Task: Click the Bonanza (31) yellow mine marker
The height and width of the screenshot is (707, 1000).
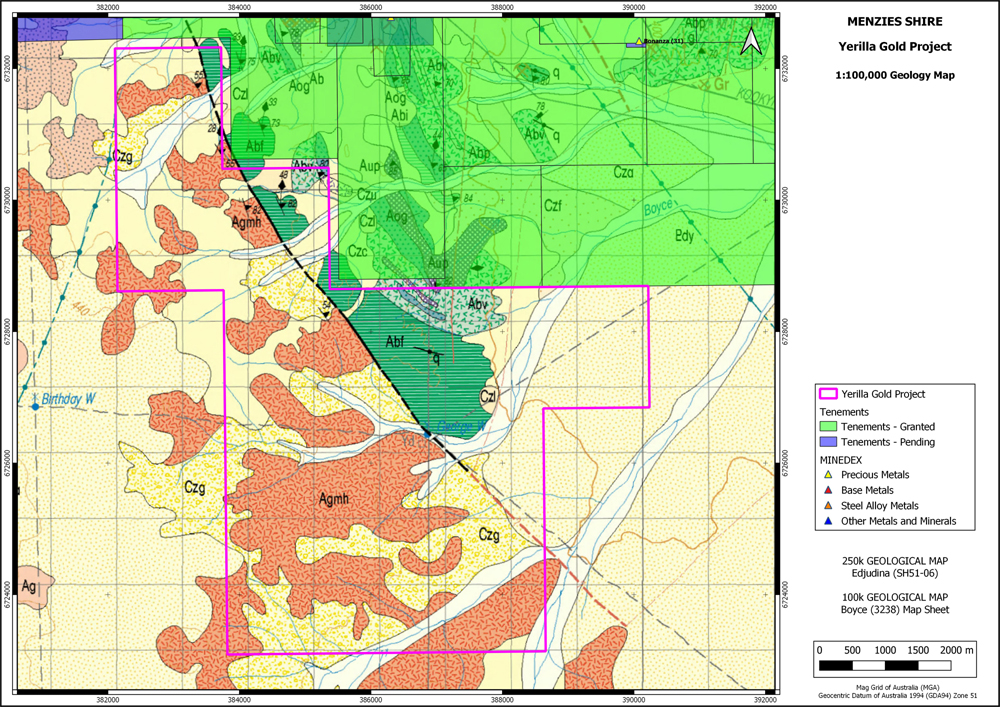Action: [x=639, y=41]
